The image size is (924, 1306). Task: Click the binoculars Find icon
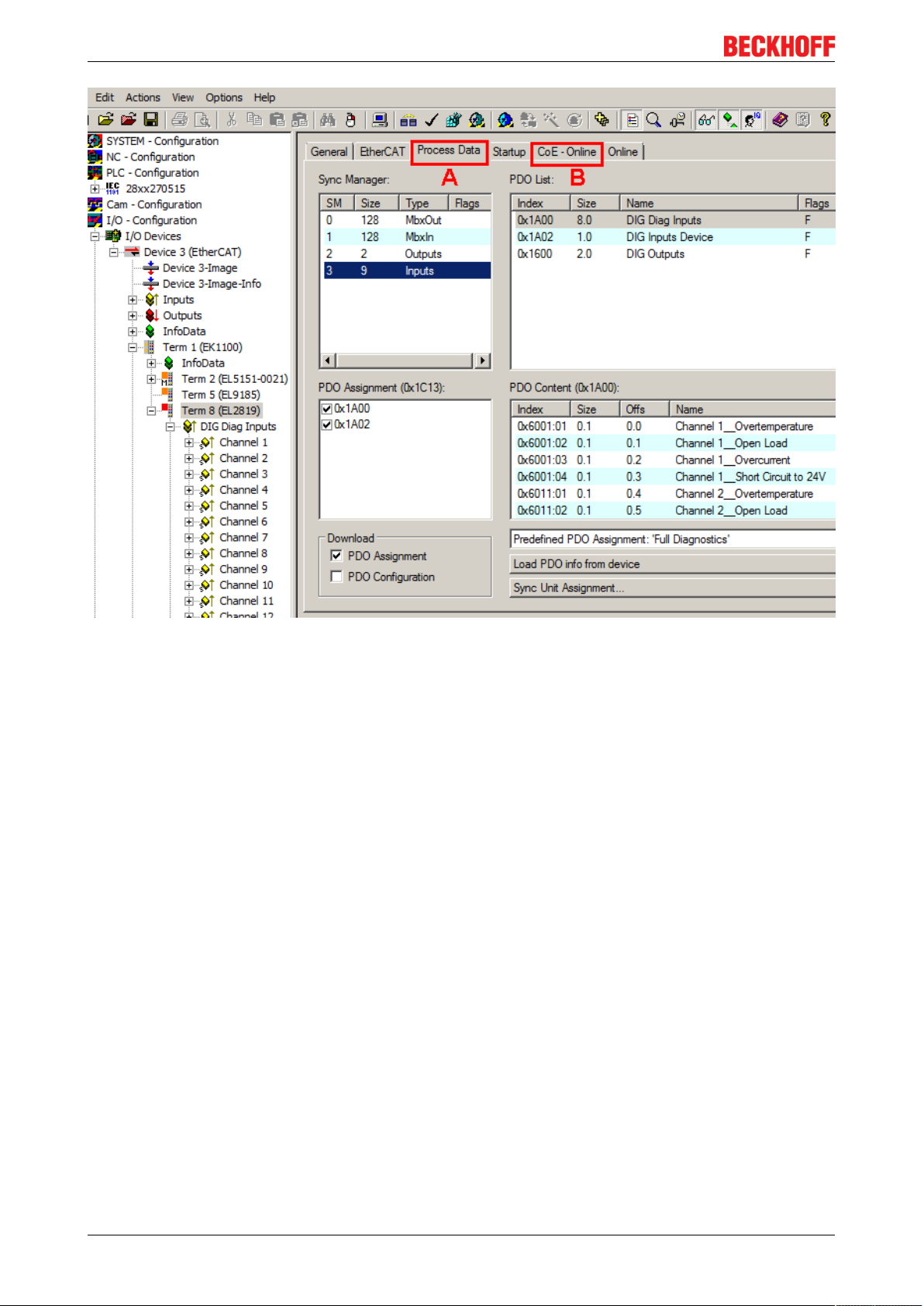pos(328,119)
